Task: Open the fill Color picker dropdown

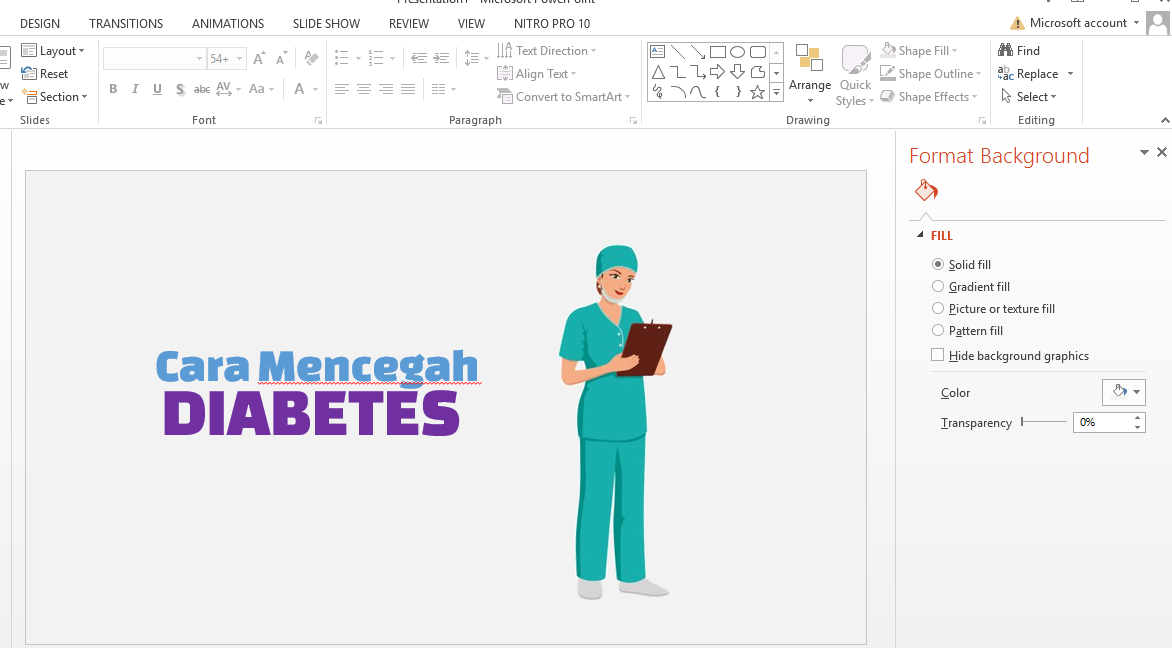Action: (1123, 392)
